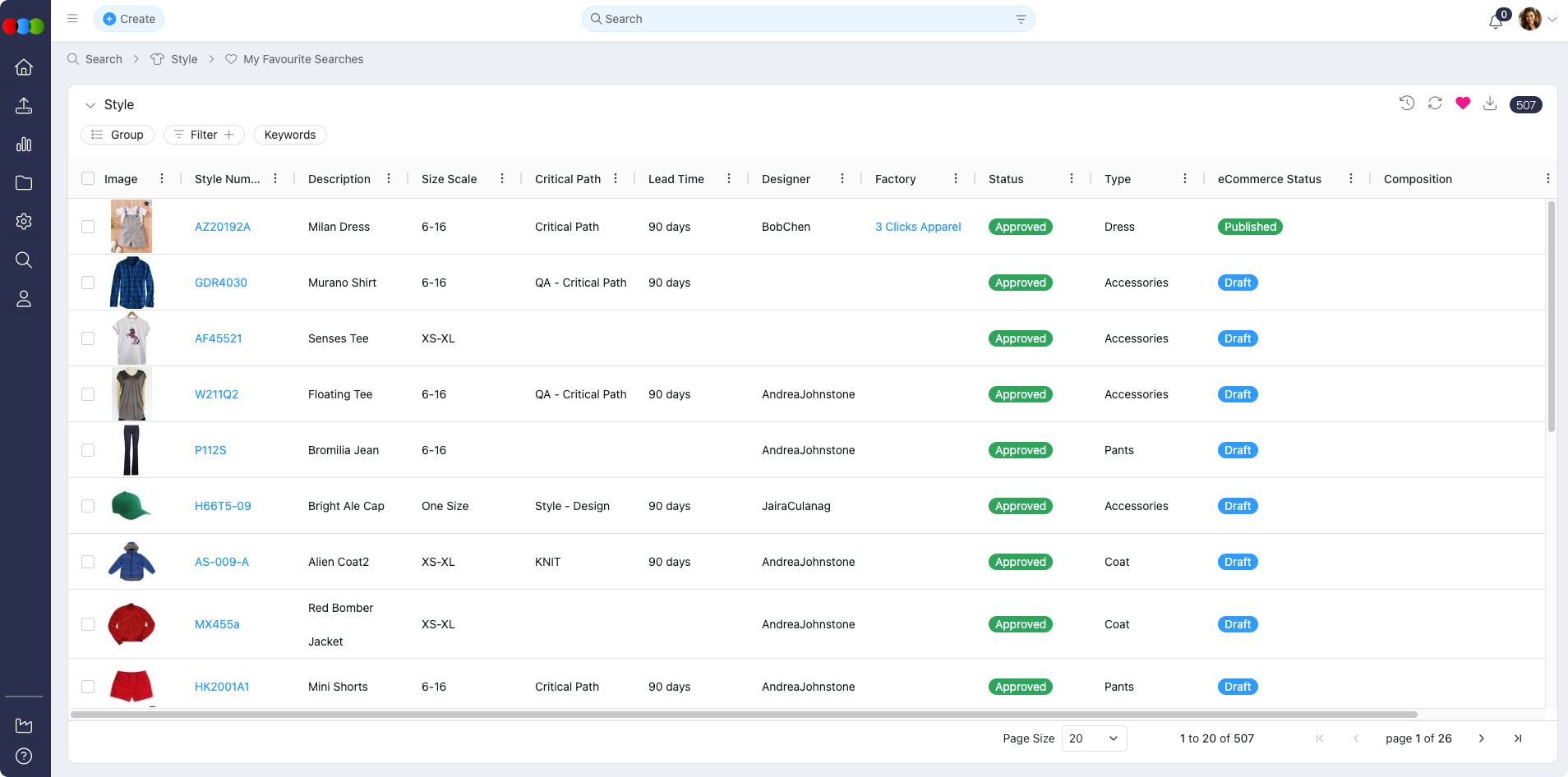Open the Page Size dropdown
Image resolution: width=1568 pixels, height=777 pixels.
[1094, 738]
